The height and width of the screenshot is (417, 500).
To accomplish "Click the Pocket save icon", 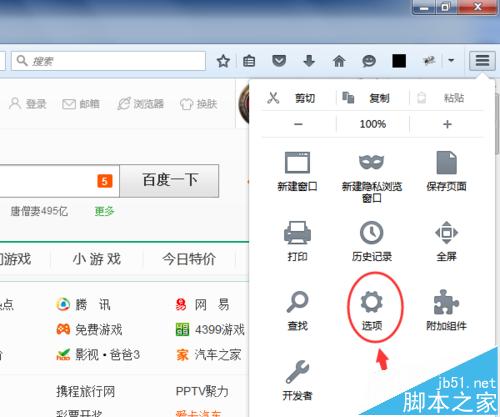I will tap(279, 61).
